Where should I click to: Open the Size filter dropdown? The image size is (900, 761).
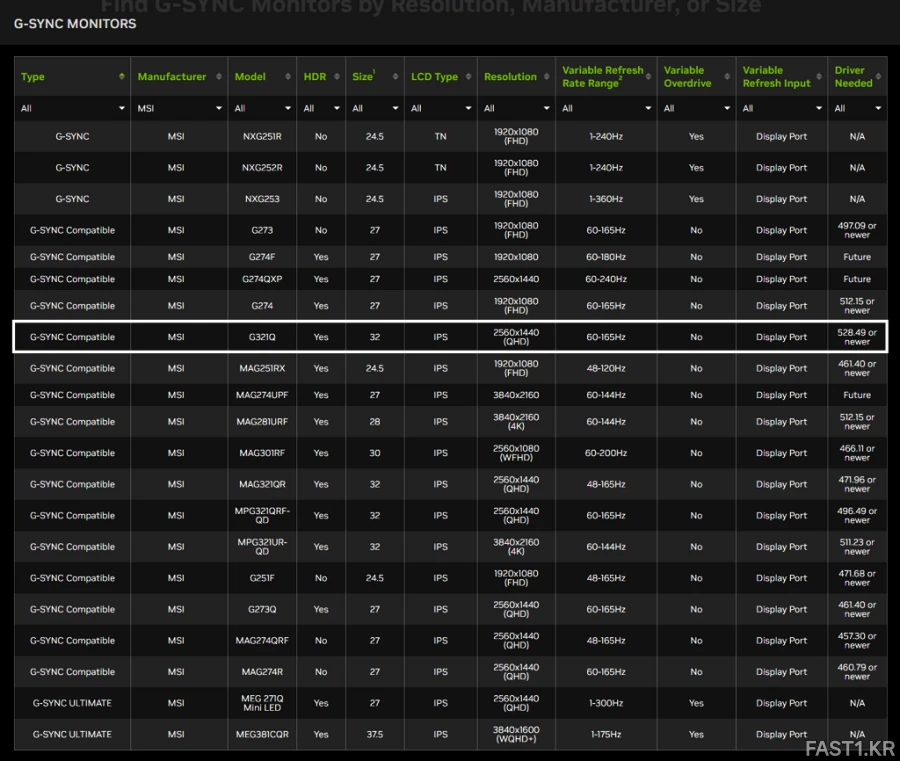[375, 108]
